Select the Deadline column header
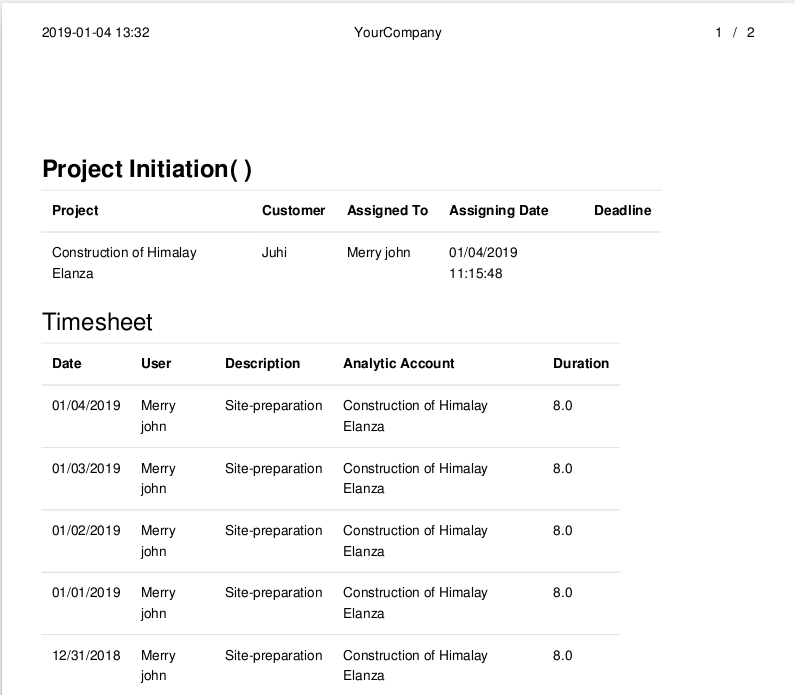Image resolution: width=795 pixels, height=695 pixels. click(622, 210)
